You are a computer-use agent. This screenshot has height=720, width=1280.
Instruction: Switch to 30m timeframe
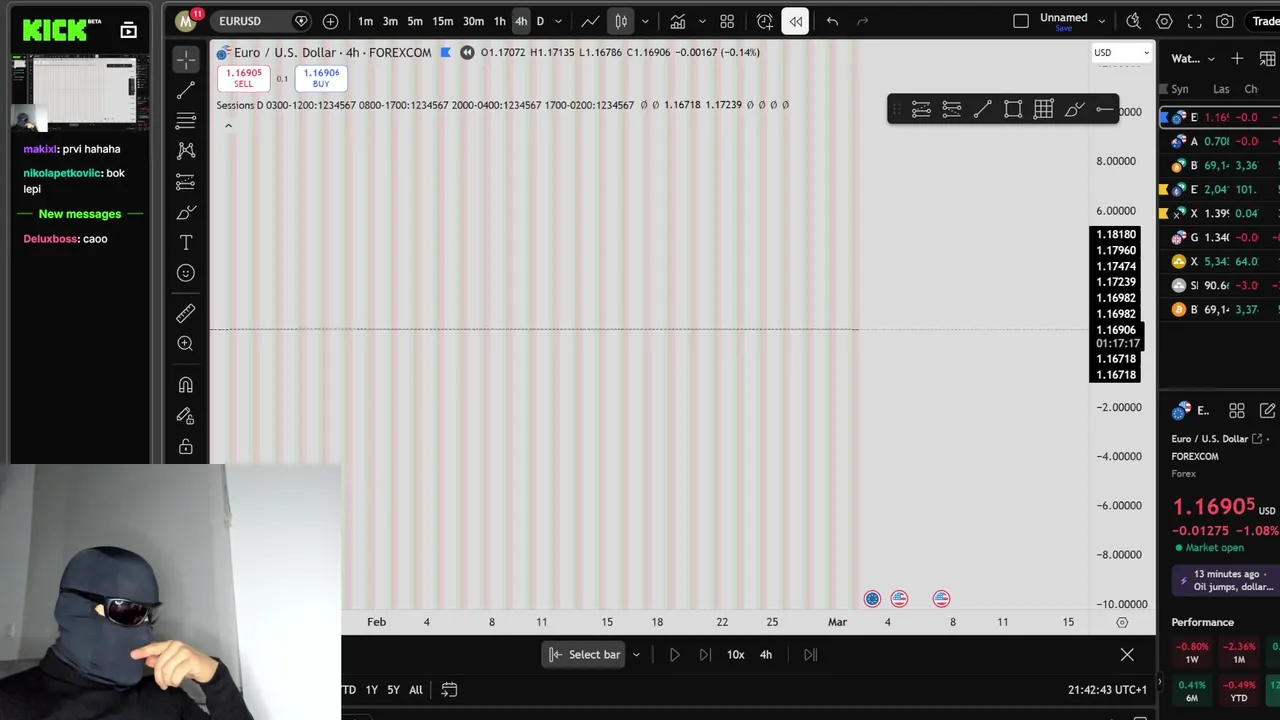point(473,21)
